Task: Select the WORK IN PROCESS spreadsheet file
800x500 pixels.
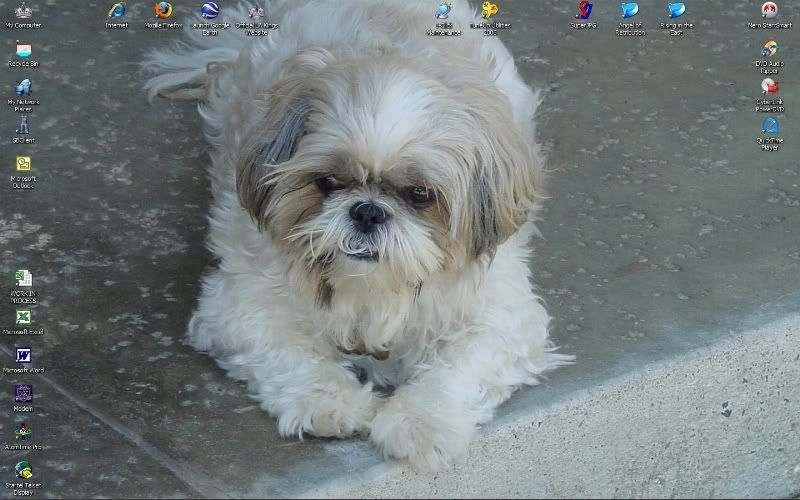Action: point(23,279)
